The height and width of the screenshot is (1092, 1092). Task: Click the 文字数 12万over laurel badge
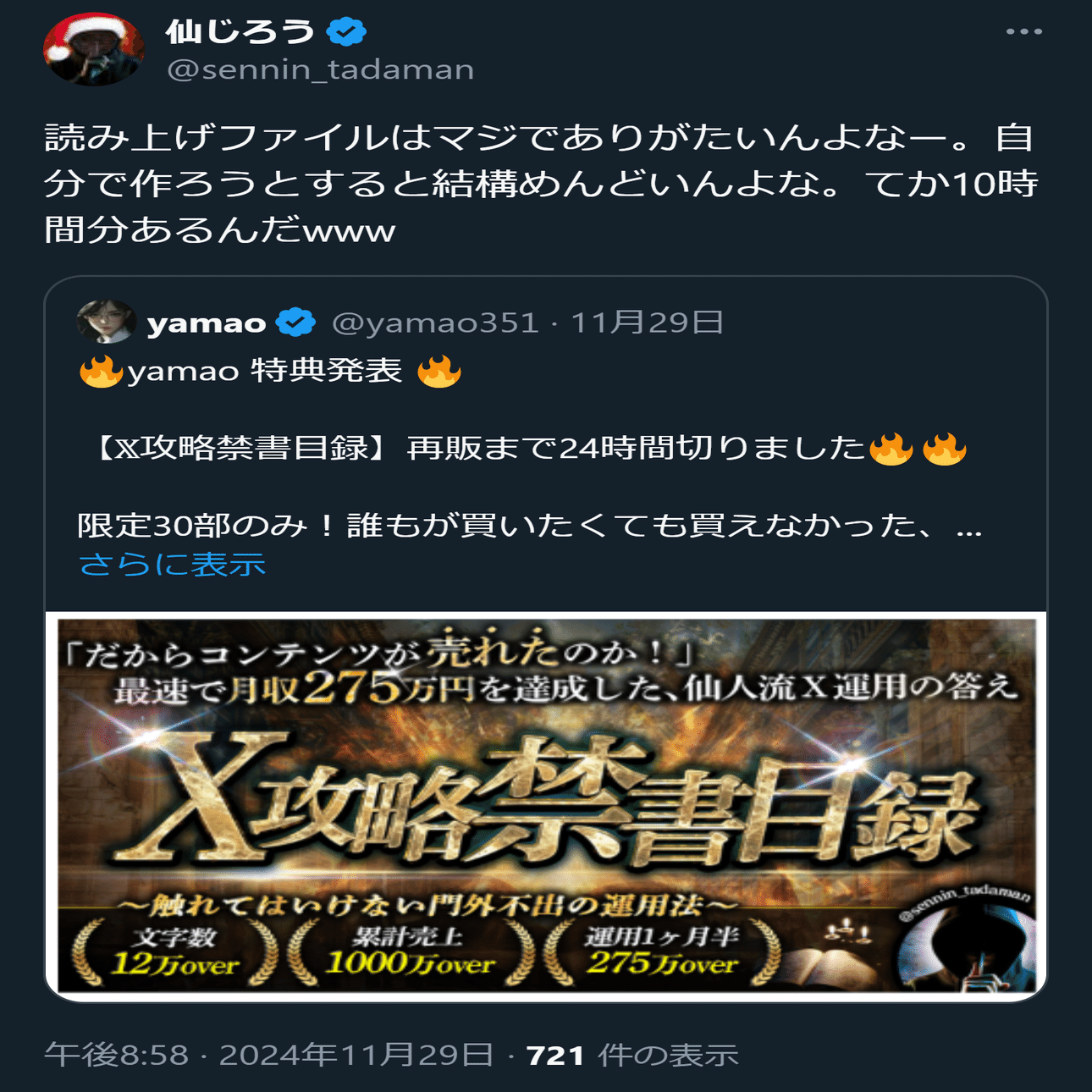point(175,951)
